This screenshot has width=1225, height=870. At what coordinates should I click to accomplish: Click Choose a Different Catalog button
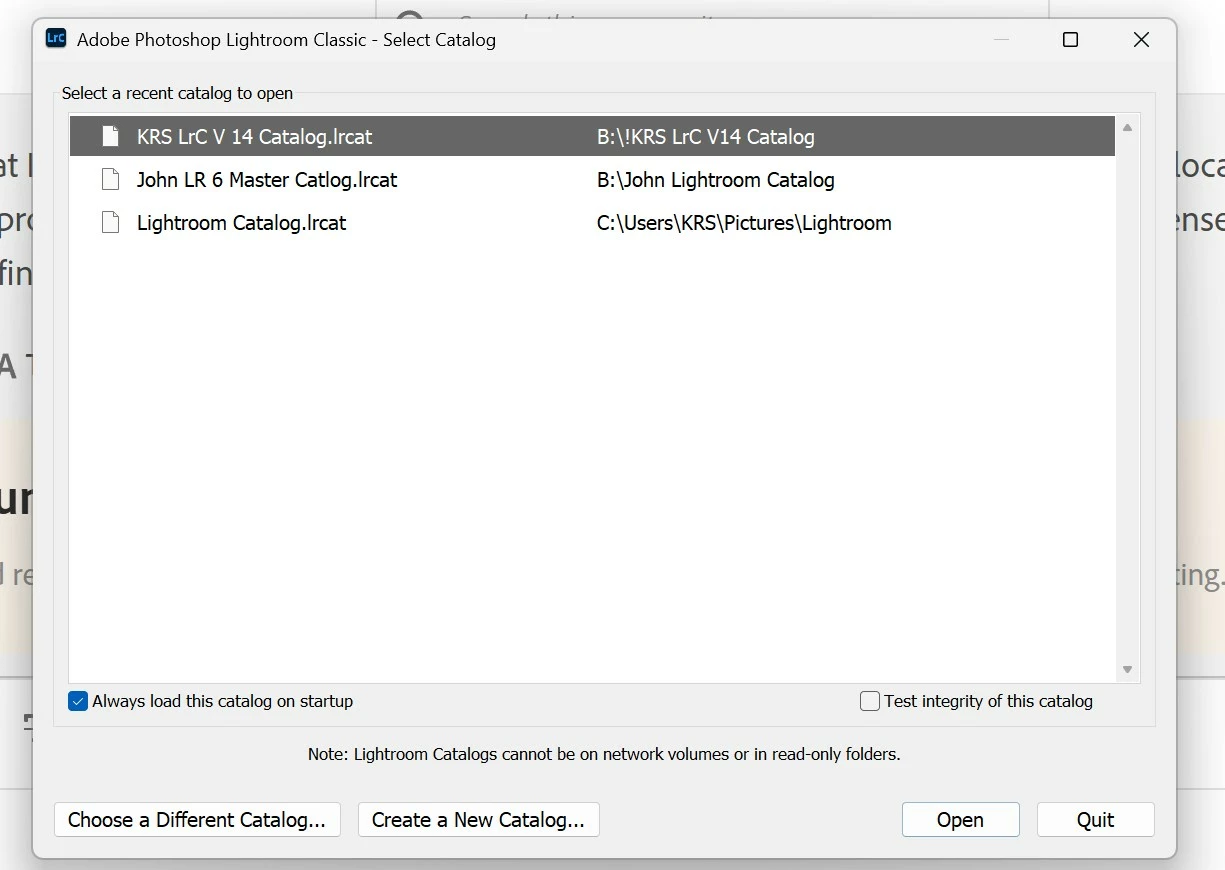click(x=197, y=820)
